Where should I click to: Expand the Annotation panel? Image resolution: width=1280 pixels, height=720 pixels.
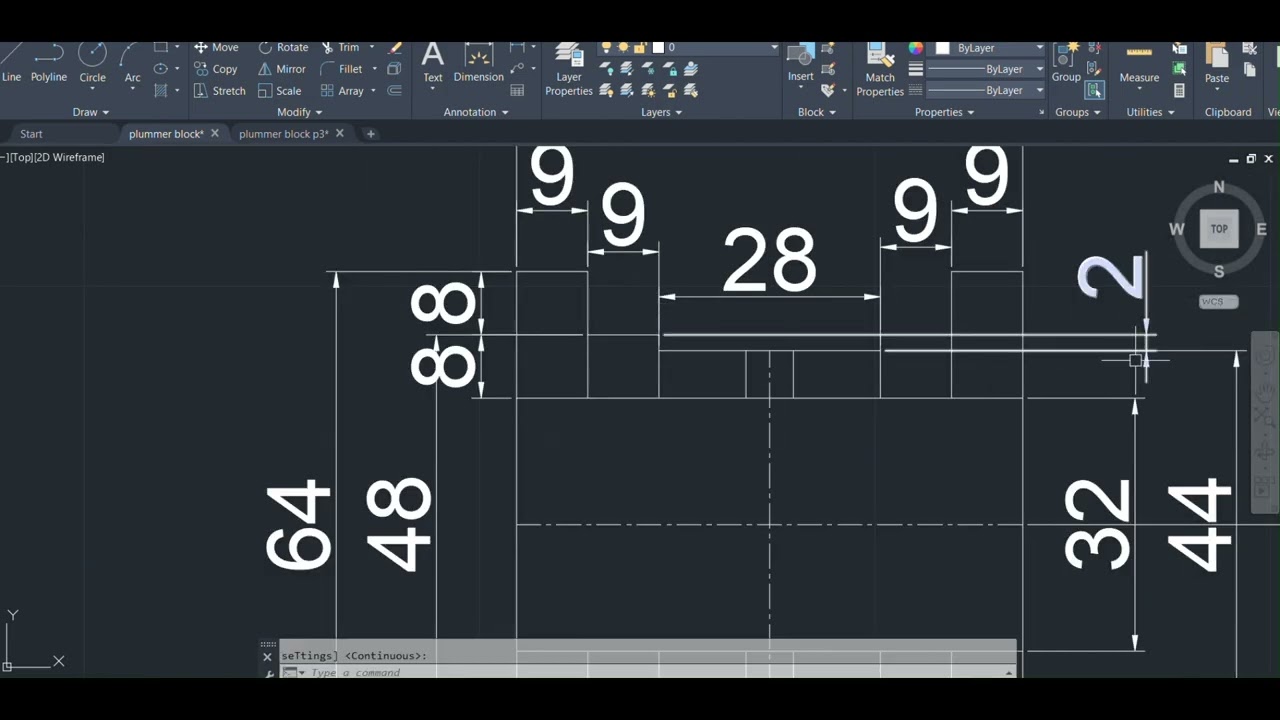point(476,112)
